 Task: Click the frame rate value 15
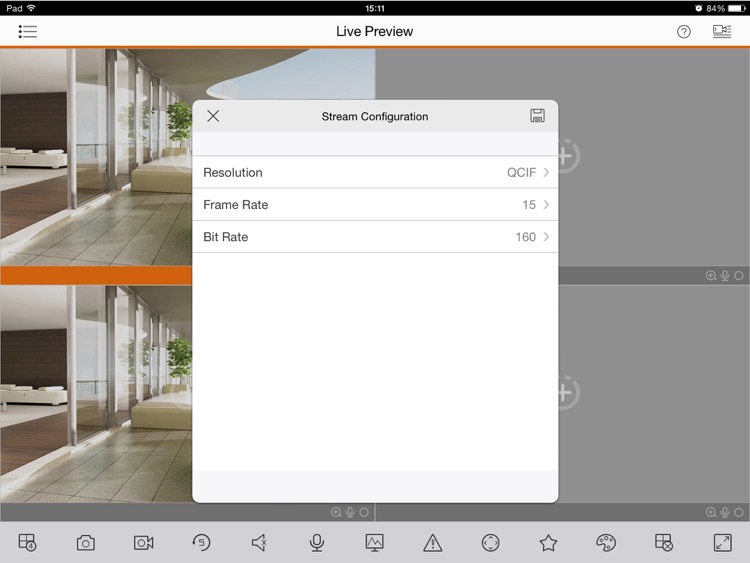tap(529, 205)
